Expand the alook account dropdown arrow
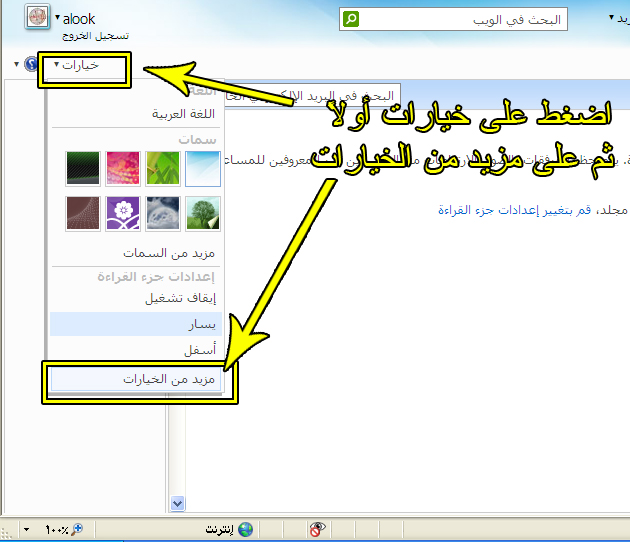This screenshot has height=542, width=630. coord(58,18)
